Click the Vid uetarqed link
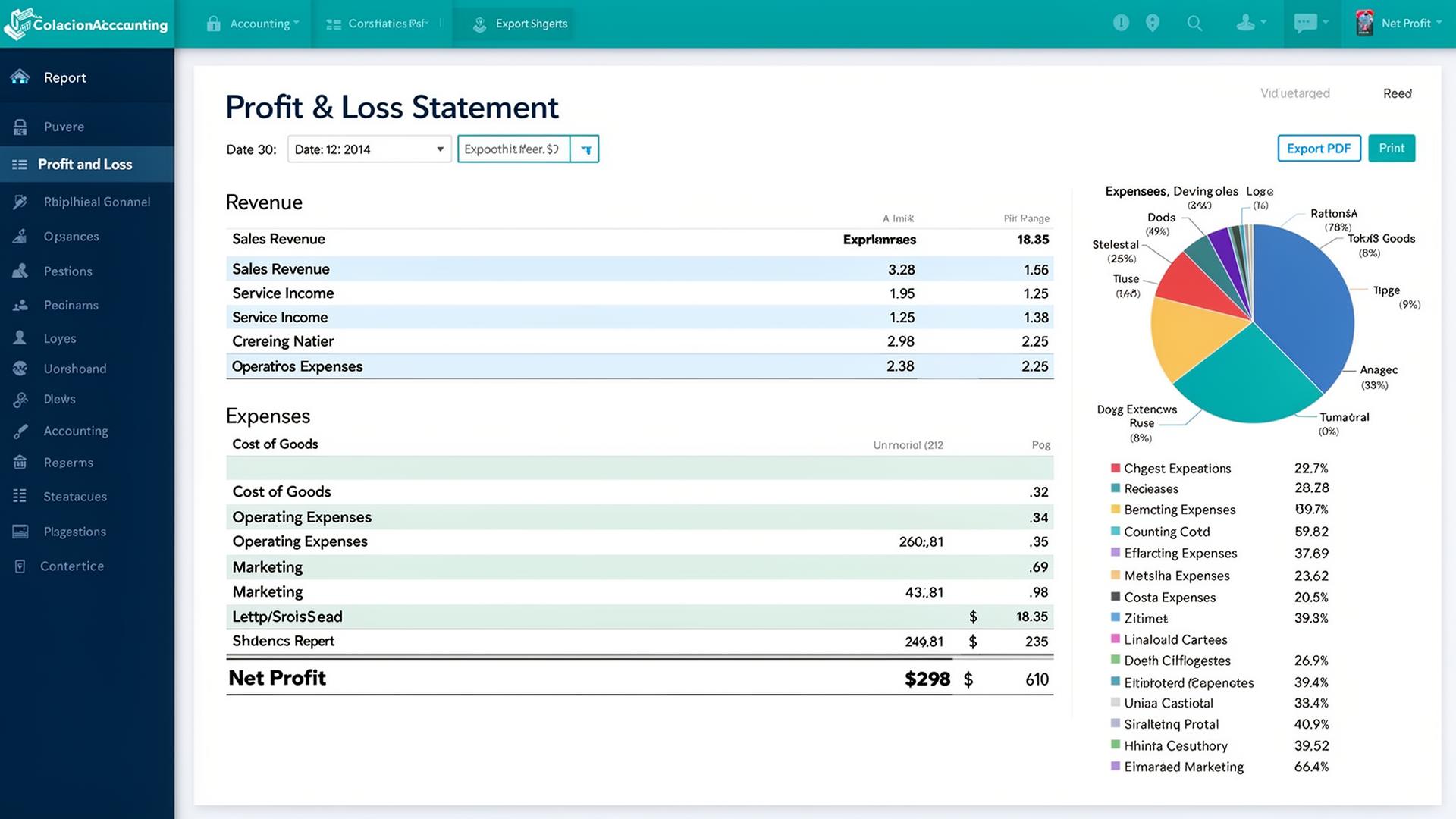Screen dimensions: 1456x819 tap(1295, 93)
